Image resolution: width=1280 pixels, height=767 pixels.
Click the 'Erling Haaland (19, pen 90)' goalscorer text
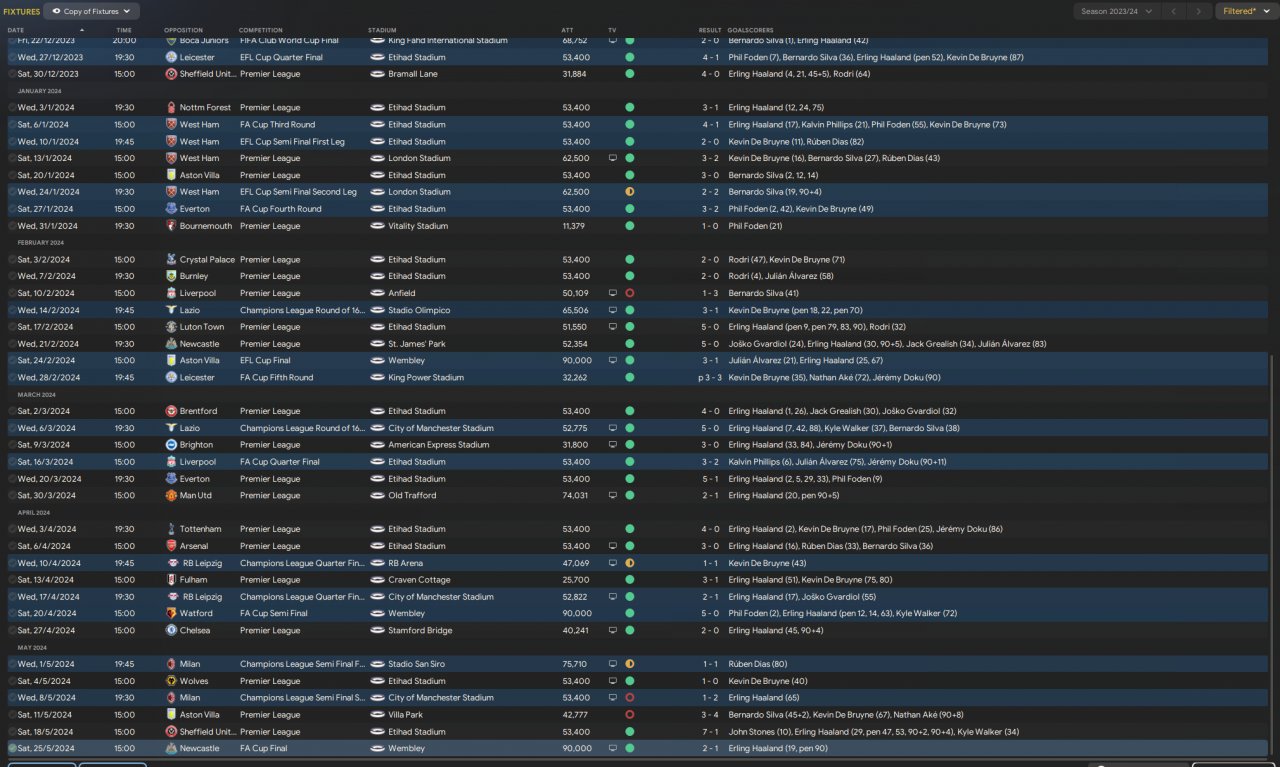778,748
